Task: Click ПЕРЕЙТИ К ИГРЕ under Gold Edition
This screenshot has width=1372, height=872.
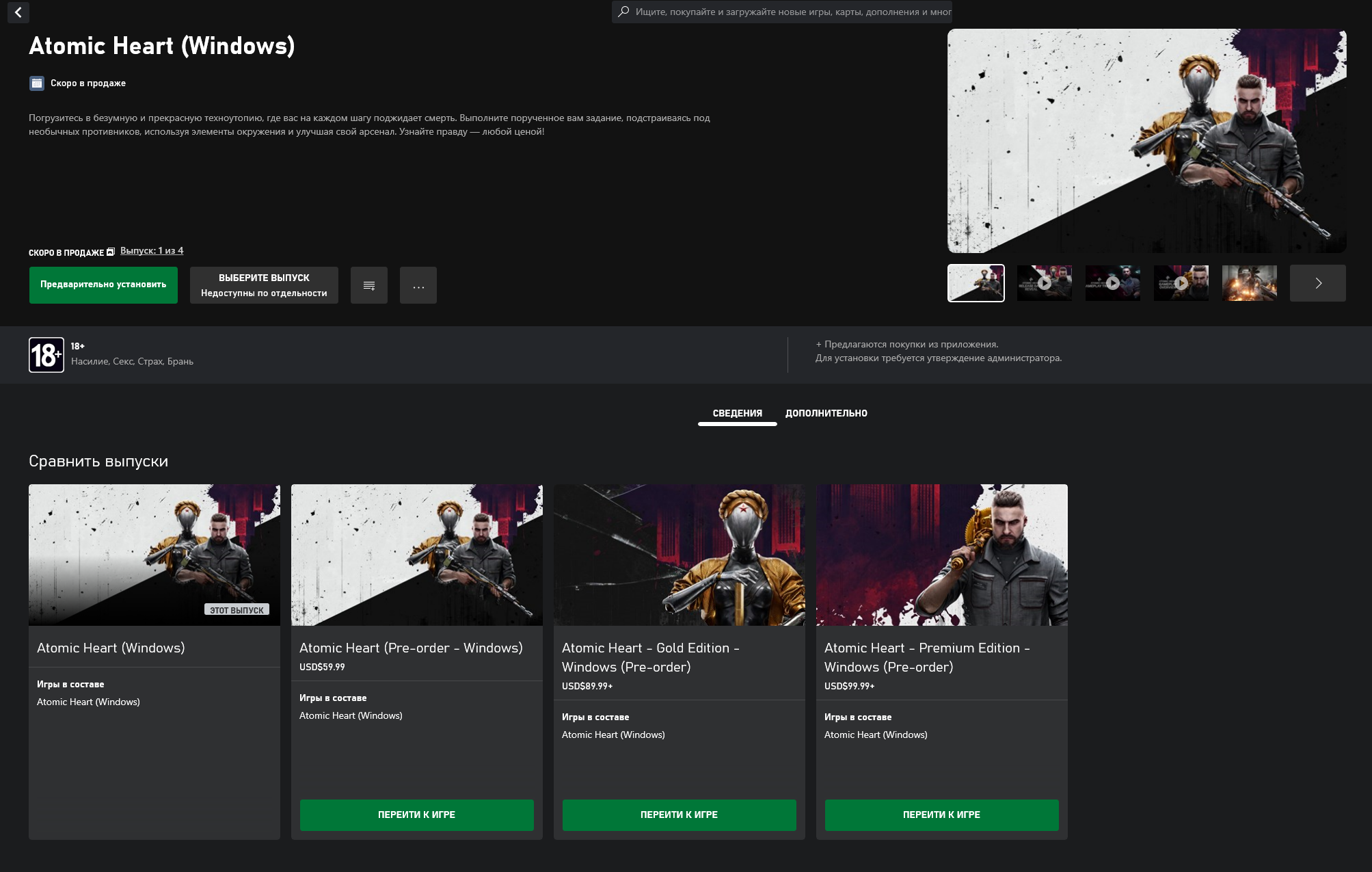Action: [680, 815]
